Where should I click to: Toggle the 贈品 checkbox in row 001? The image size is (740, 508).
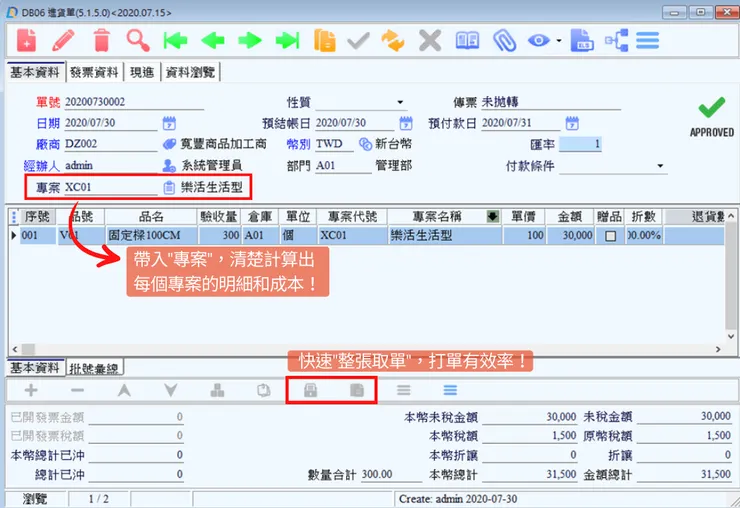coord(610,236)
